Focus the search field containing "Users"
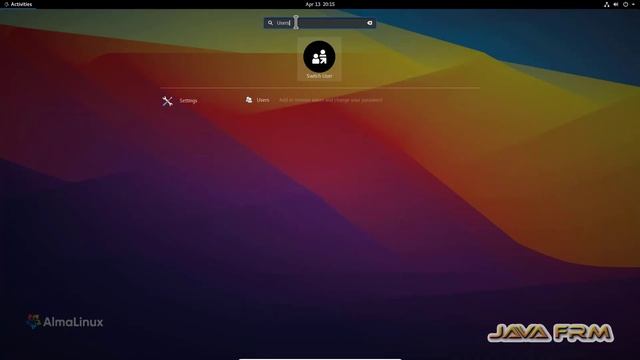The width and height of the screenshot is (640, 360). pyautogui.click(x=320, y=23)
